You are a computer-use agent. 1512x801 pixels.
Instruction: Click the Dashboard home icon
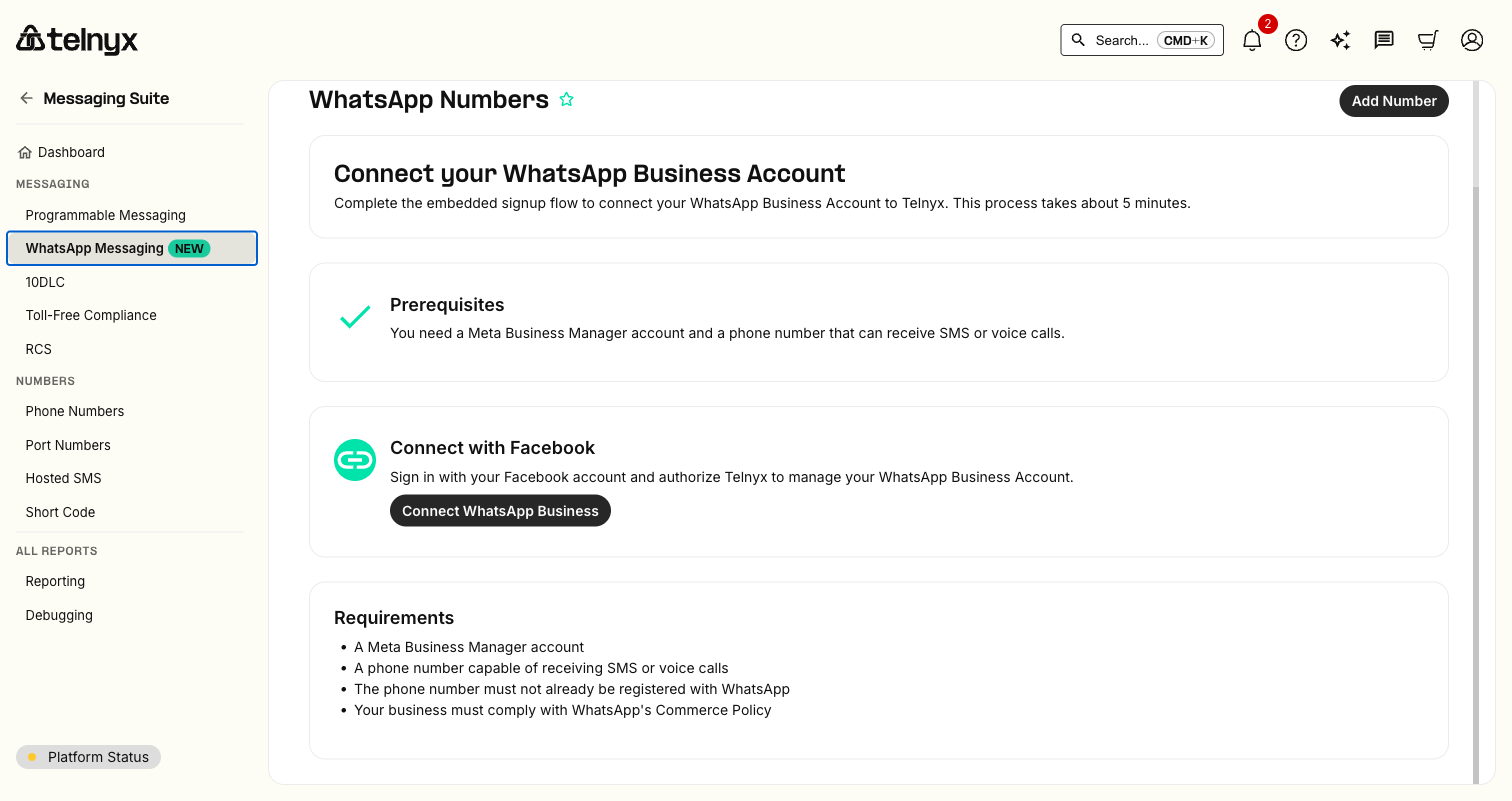click(25, 152)
